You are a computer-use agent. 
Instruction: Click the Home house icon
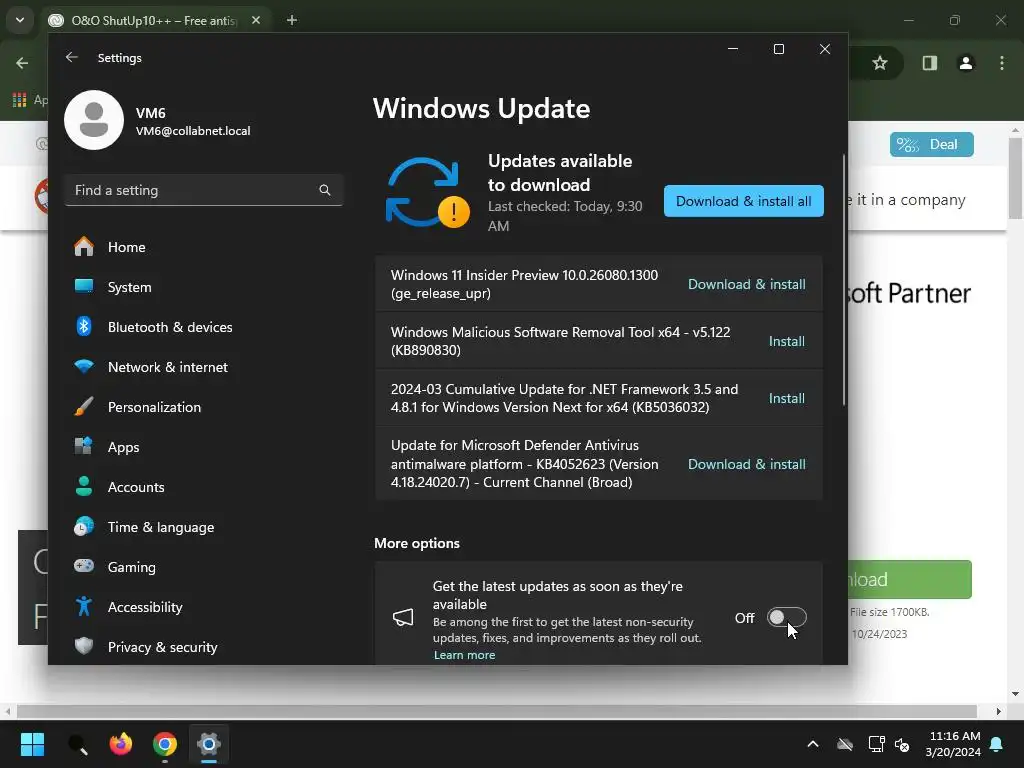click(x=84, y=246)
